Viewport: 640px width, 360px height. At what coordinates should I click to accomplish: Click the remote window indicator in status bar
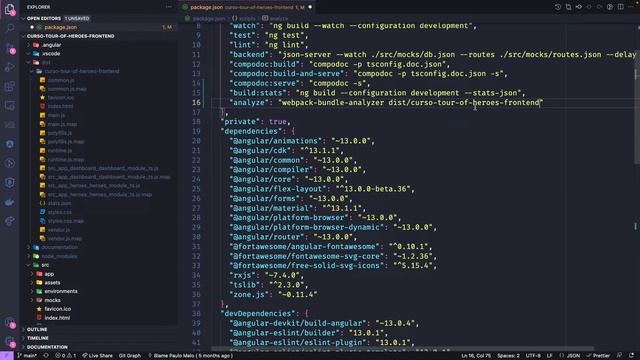7,356
